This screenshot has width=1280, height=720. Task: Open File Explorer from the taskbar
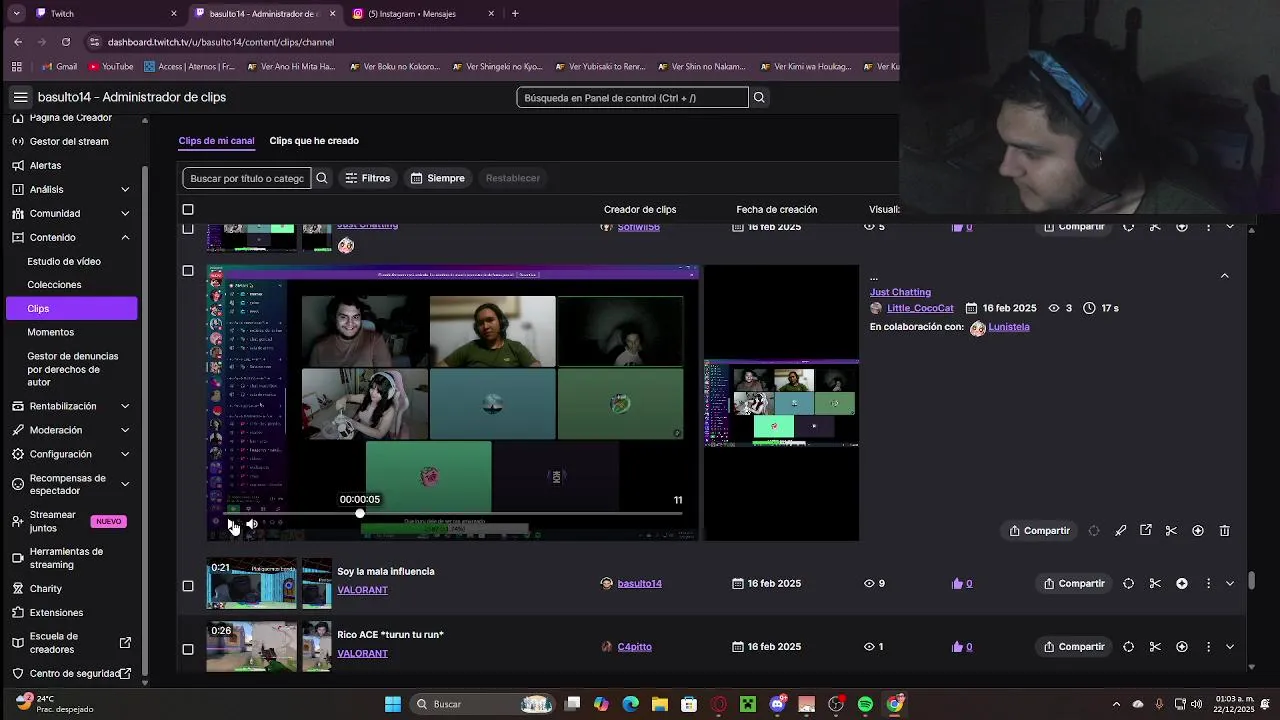659,704
